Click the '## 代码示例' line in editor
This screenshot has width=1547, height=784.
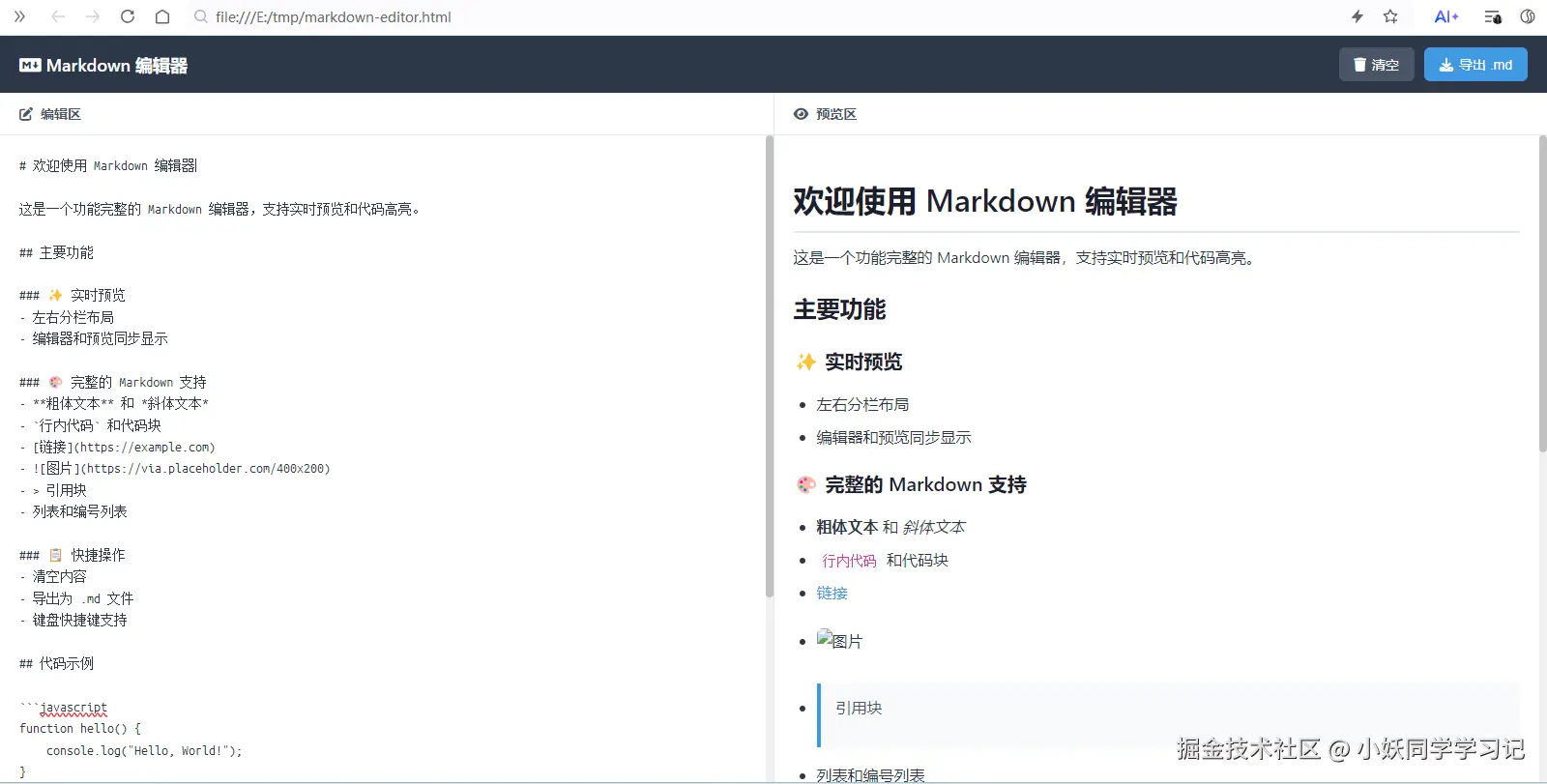[56, 663]
